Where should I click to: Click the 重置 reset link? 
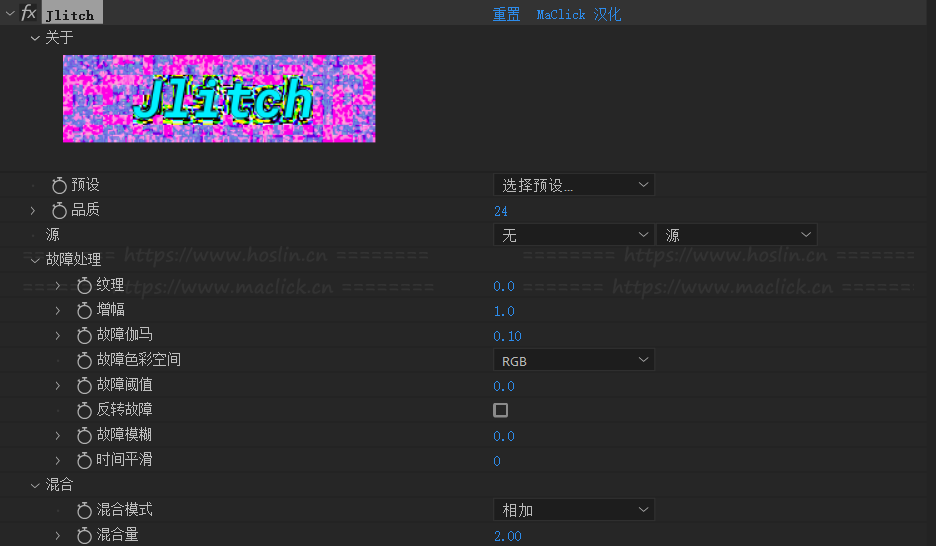(506, 15)
